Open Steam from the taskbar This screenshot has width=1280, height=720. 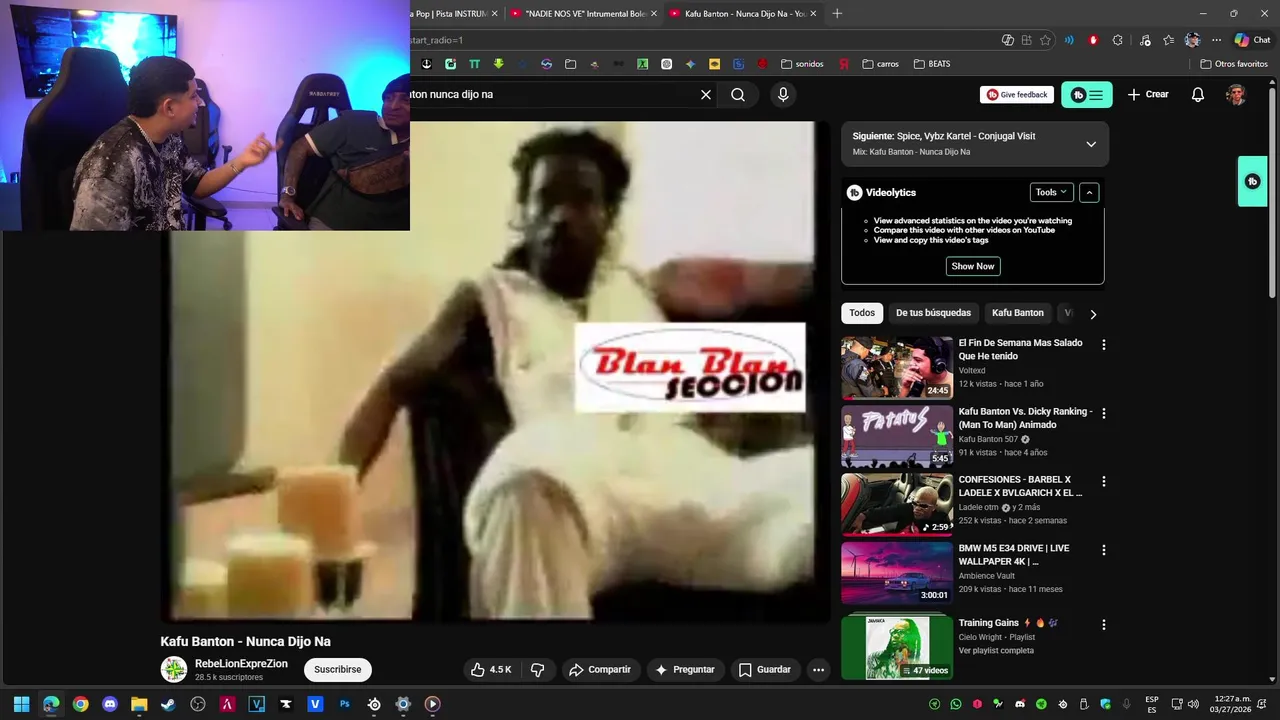click(x=168, y=704)
